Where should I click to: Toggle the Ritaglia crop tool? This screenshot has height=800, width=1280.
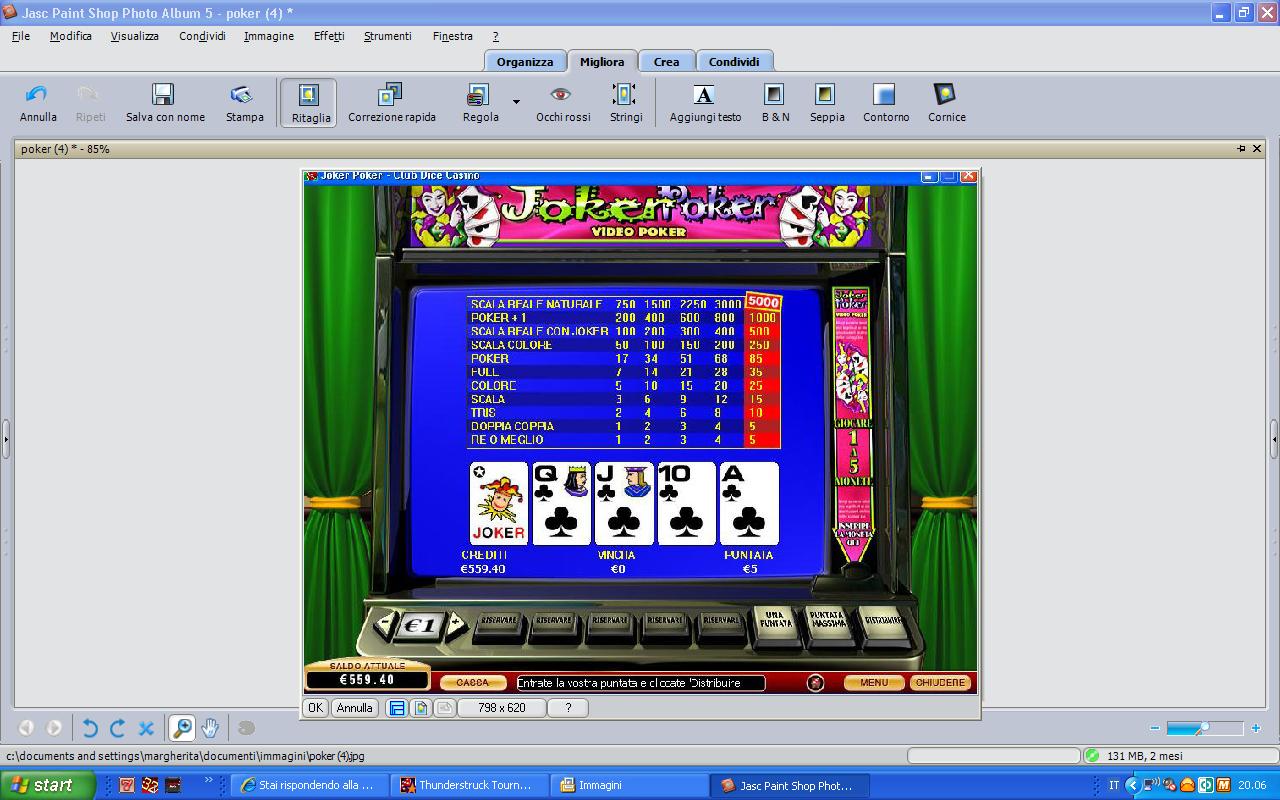coord(309,103)
